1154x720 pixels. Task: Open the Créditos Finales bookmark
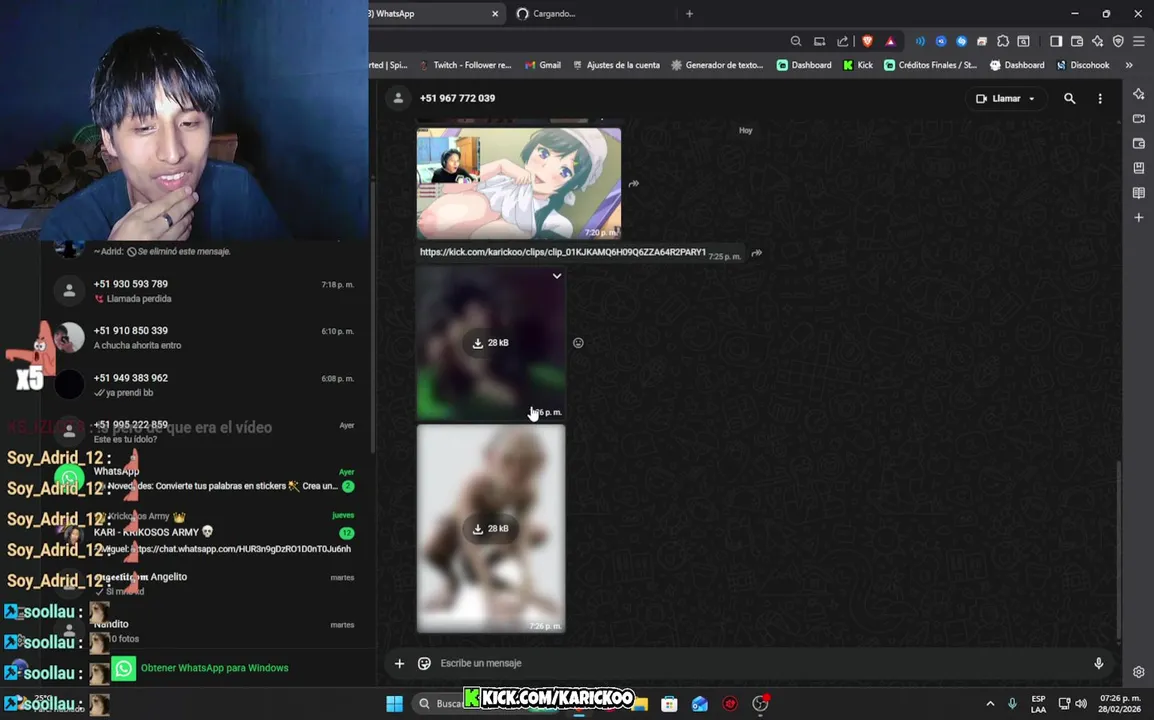[x=931, y=65]
